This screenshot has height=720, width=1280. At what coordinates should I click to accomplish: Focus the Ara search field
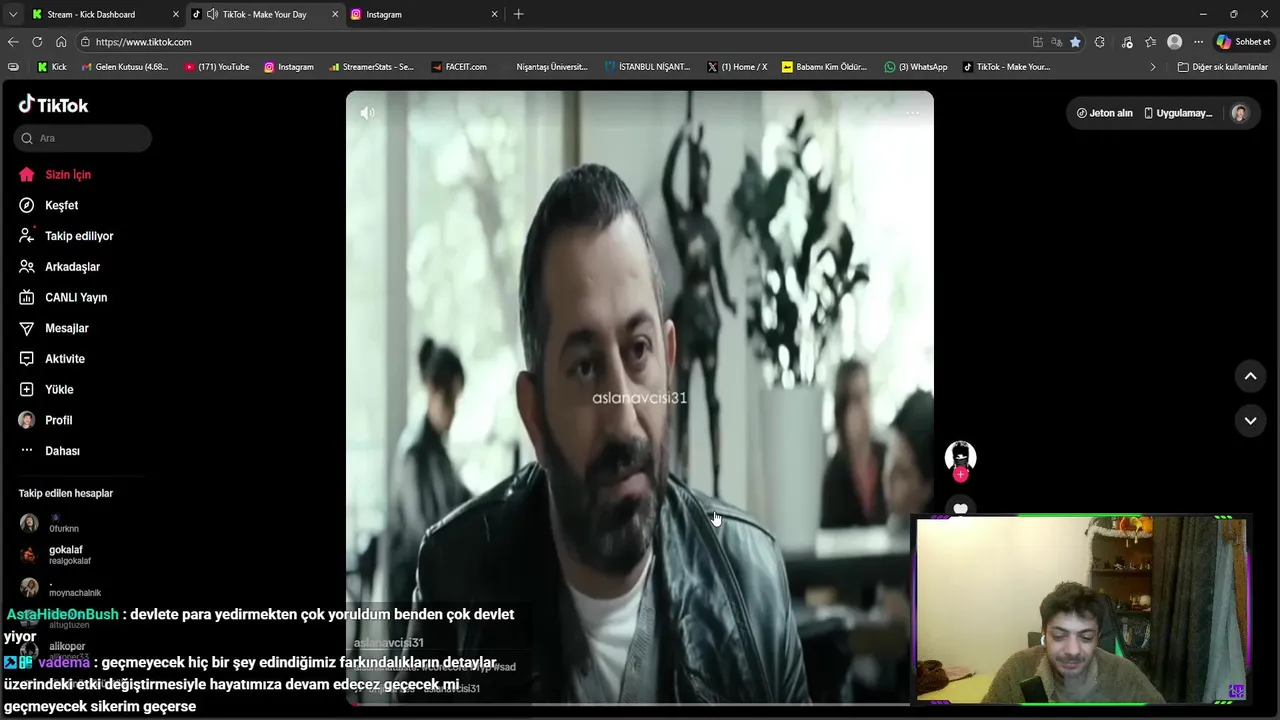pyautogui.click(x=83, y=138)
